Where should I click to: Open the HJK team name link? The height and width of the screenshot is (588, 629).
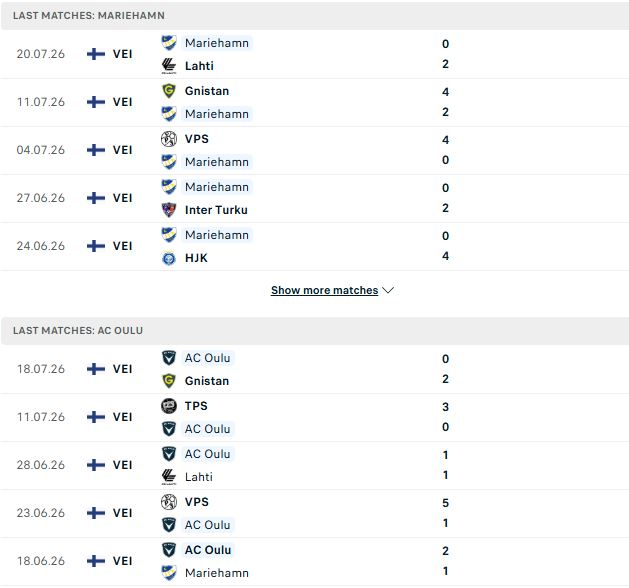coord(196,258)
